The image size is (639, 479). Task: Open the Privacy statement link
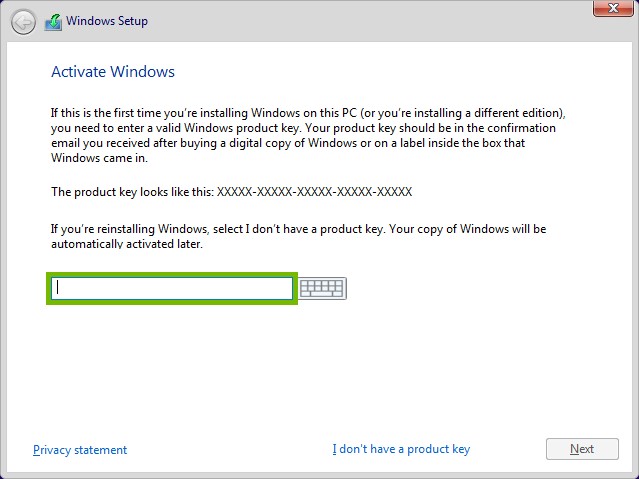point(80,450)
